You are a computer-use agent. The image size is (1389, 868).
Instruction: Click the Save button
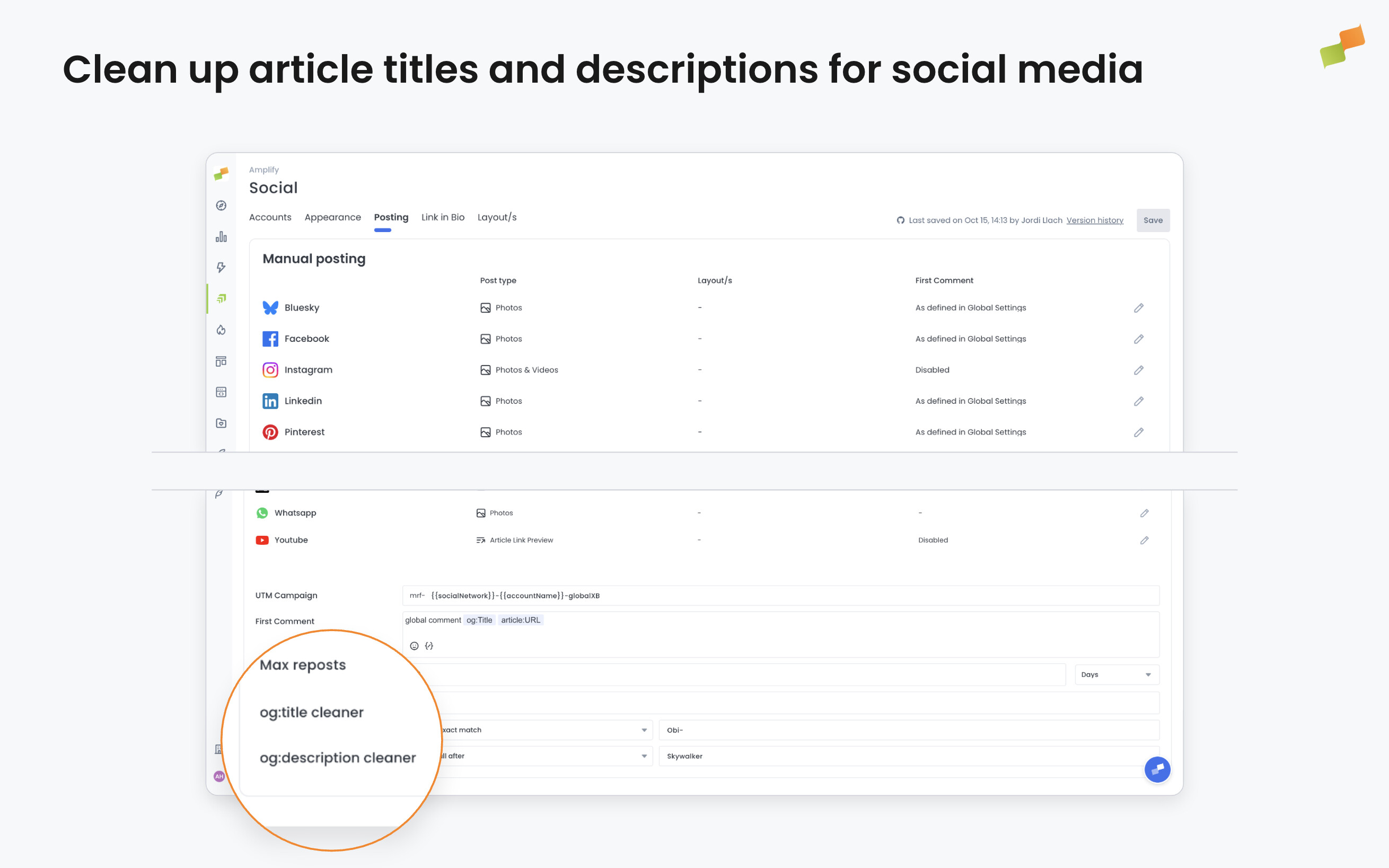pos(1153,220)
